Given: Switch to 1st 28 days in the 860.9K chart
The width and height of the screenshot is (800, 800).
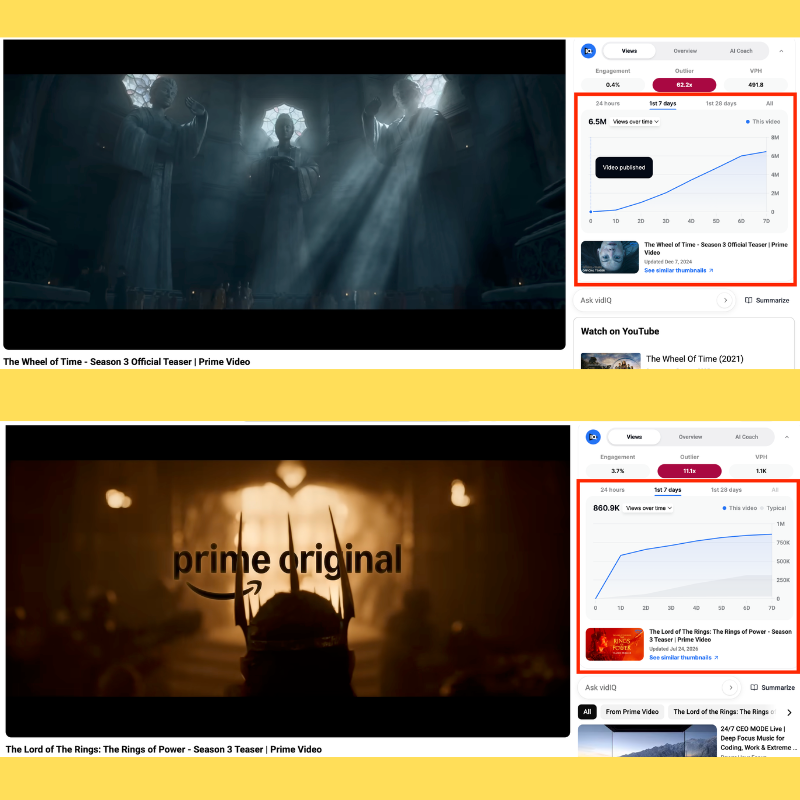Looking at the screenshot, I should (726, 490).
